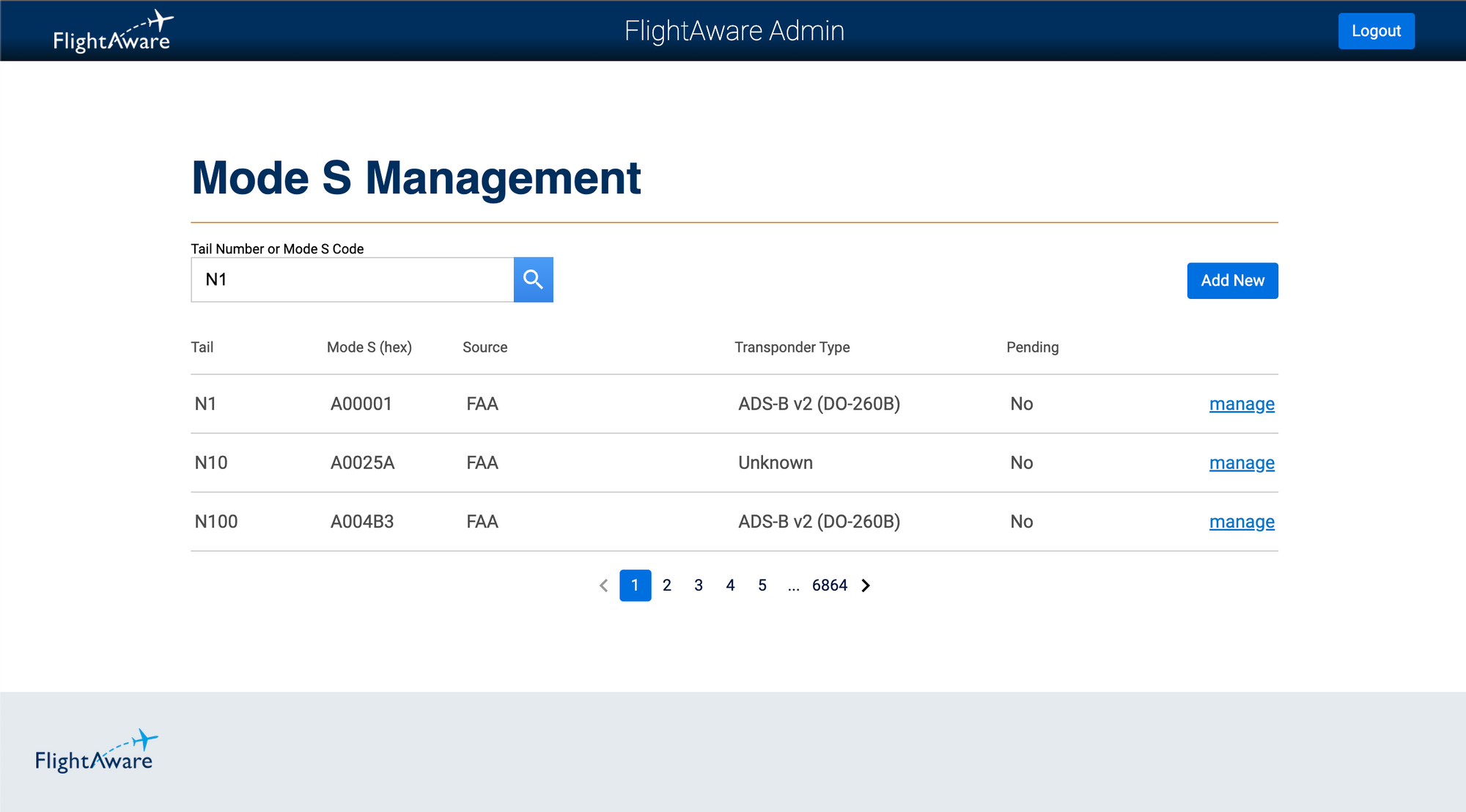The height and width of the screenshot is (812, 1466).
Task: Open manage link for tail N100
Action: pos(1241,522)
